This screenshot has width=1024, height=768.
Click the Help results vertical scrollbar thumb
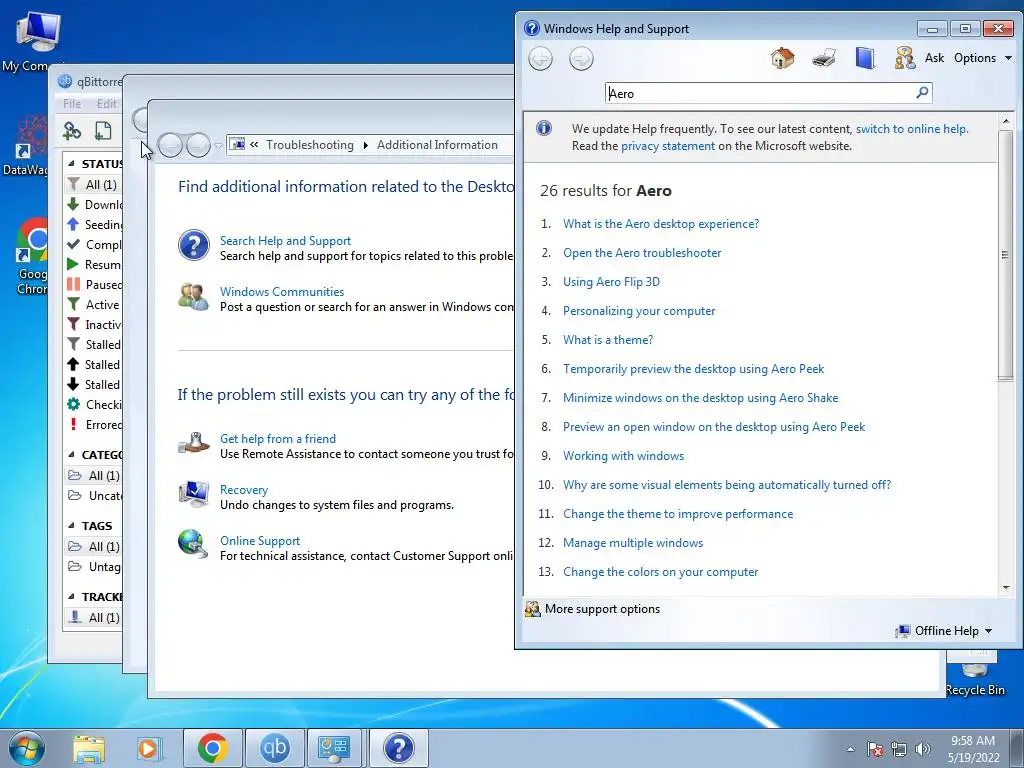point(1005,255)
